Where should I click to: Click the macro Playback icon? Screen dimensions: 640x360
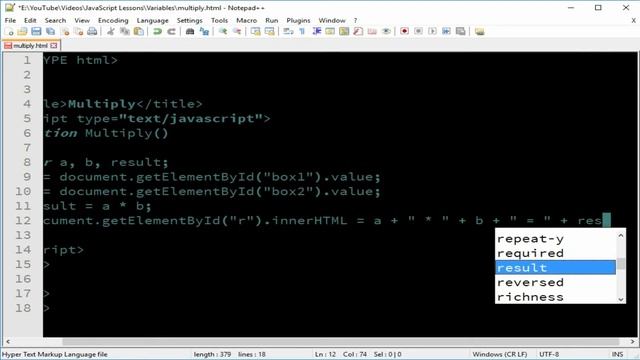(x=432, y=31)
